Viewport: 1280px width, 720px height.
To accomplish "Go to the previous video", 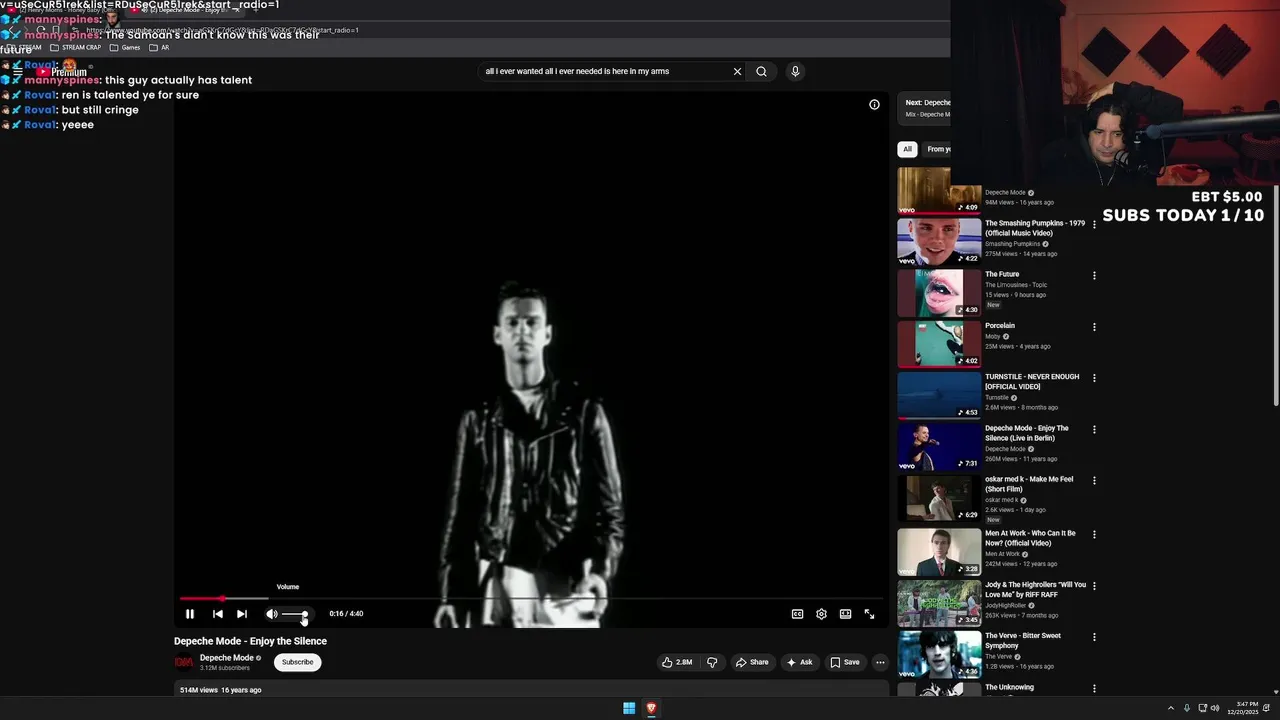I will tap(217, 614).
